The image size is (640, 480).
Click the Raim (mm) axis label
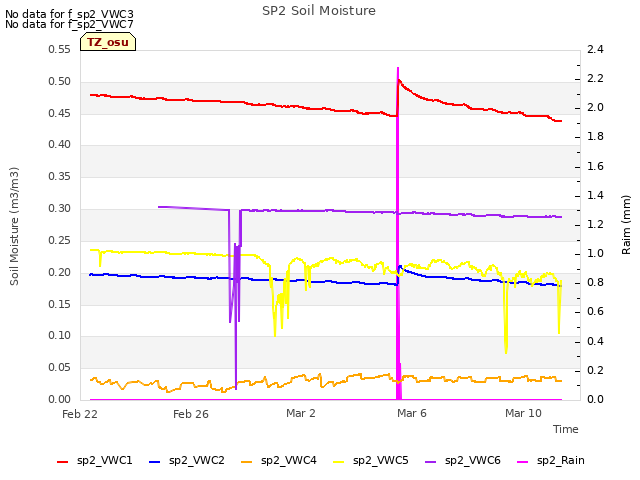pos(626,225)
